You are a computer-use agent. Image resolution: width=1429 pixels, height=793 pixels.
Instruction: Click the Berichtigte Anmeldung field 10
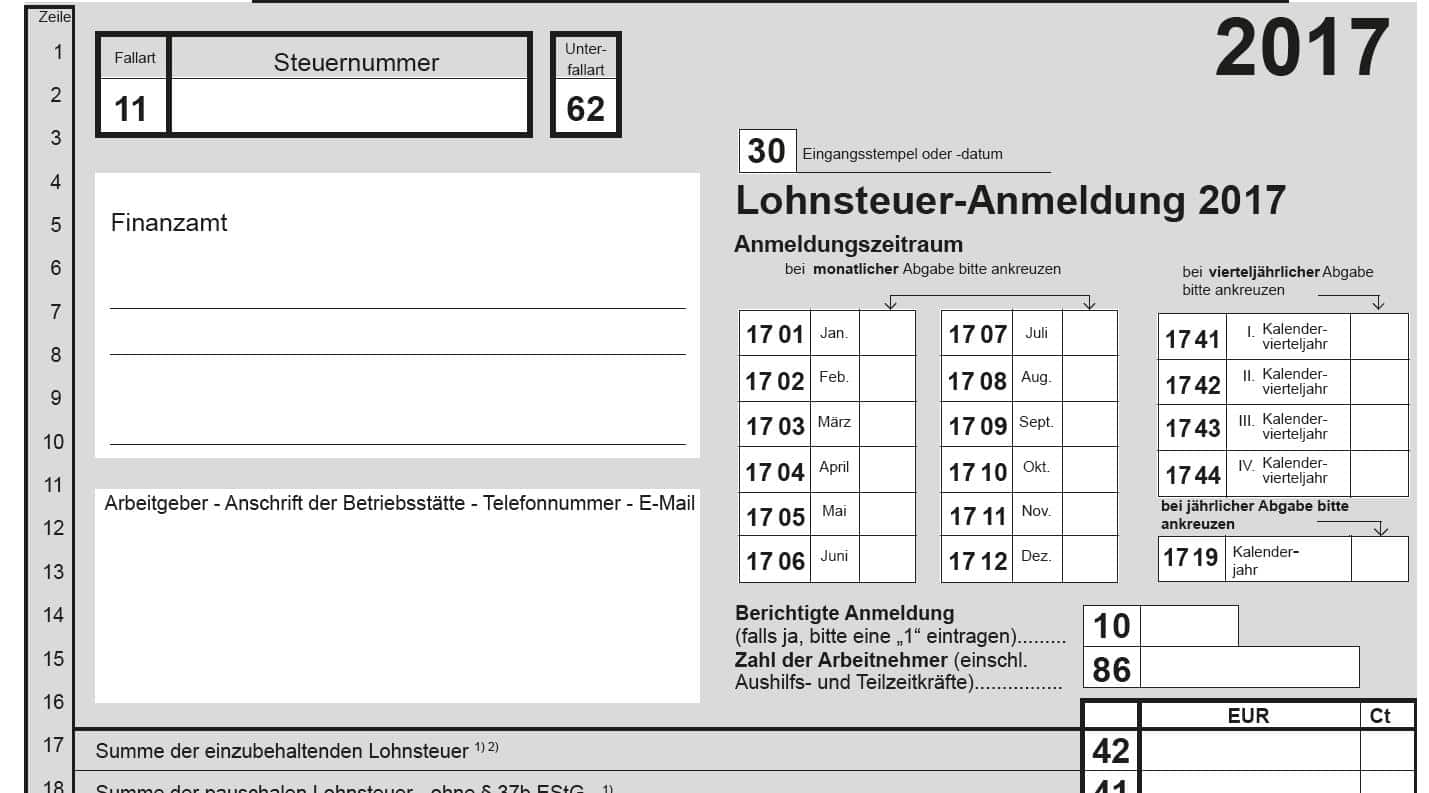[1189, 626]
